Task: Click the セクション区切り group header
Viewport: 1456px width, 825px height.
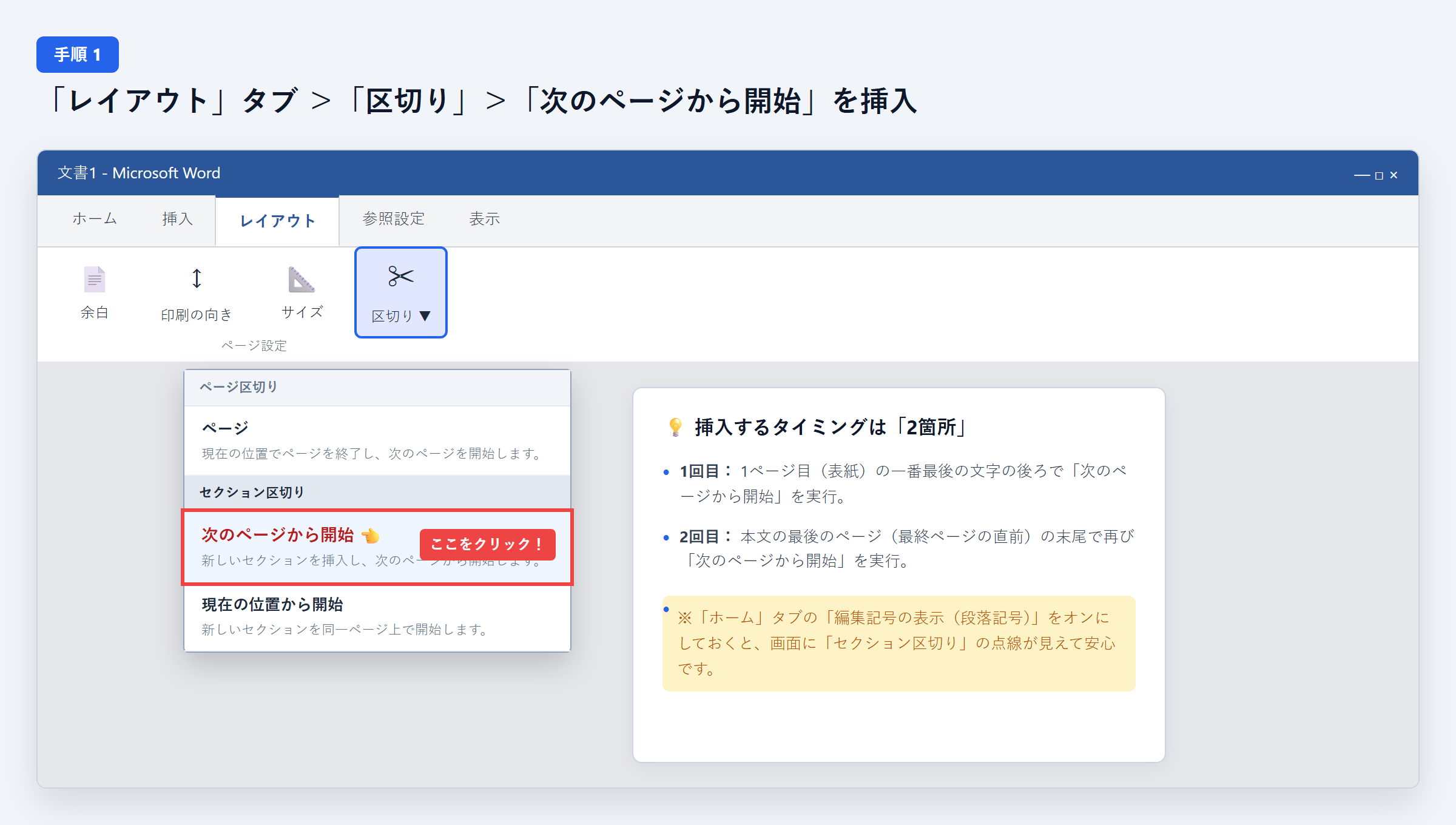Action: 377,492
